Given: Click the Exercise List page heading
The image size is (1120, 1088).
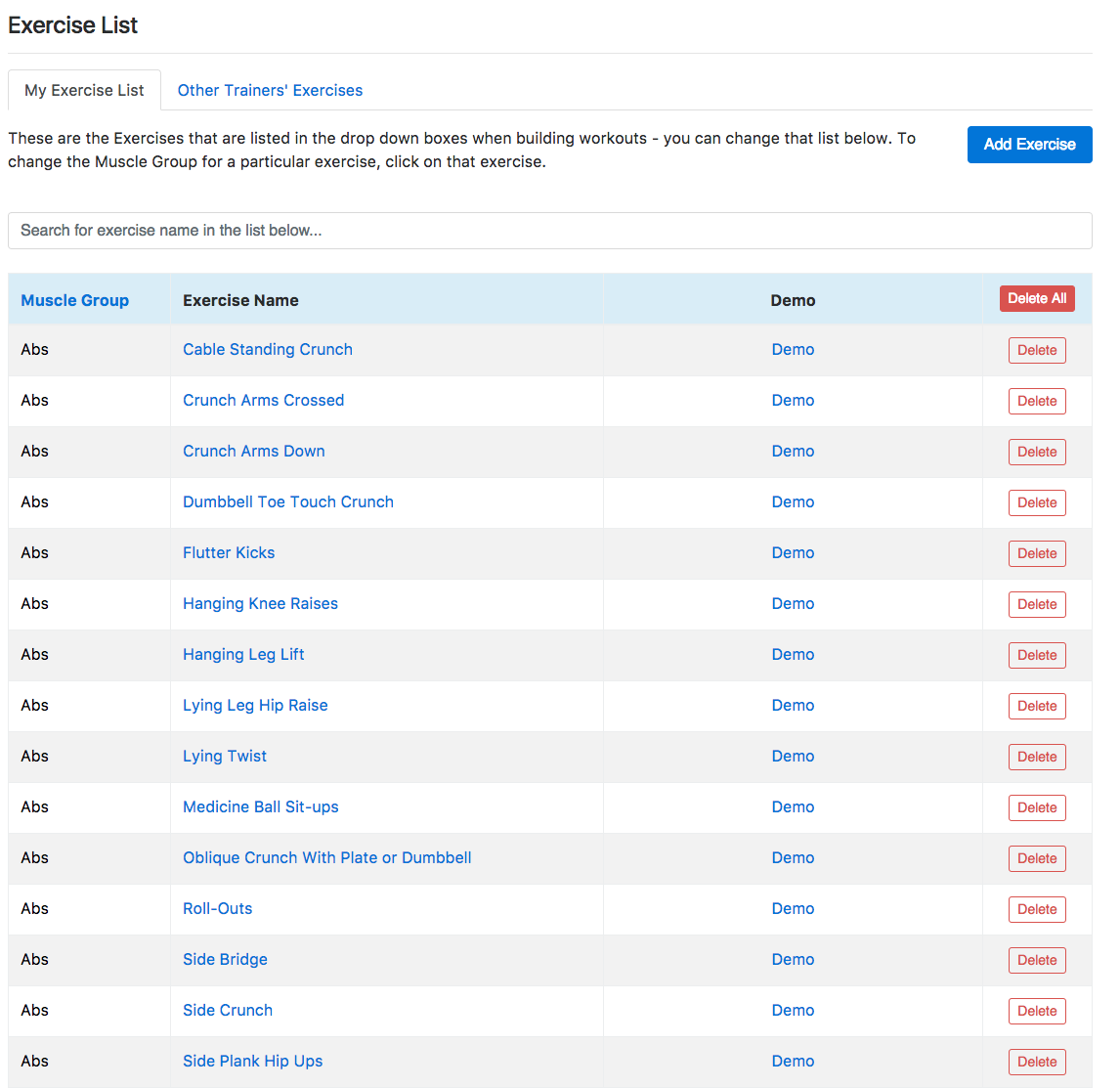Looking at the screenshot, I should coord(73,25).
